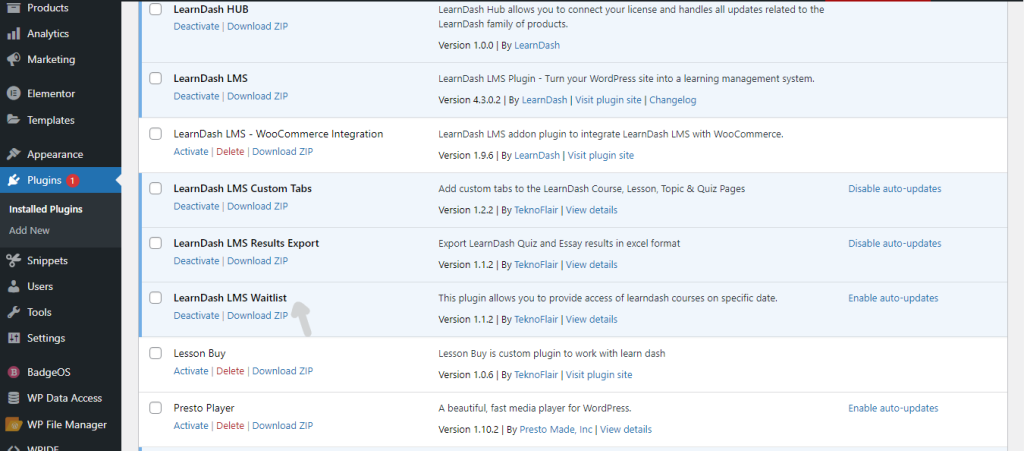
Task: Download ZIP for Presto Player
Action: 283,426
